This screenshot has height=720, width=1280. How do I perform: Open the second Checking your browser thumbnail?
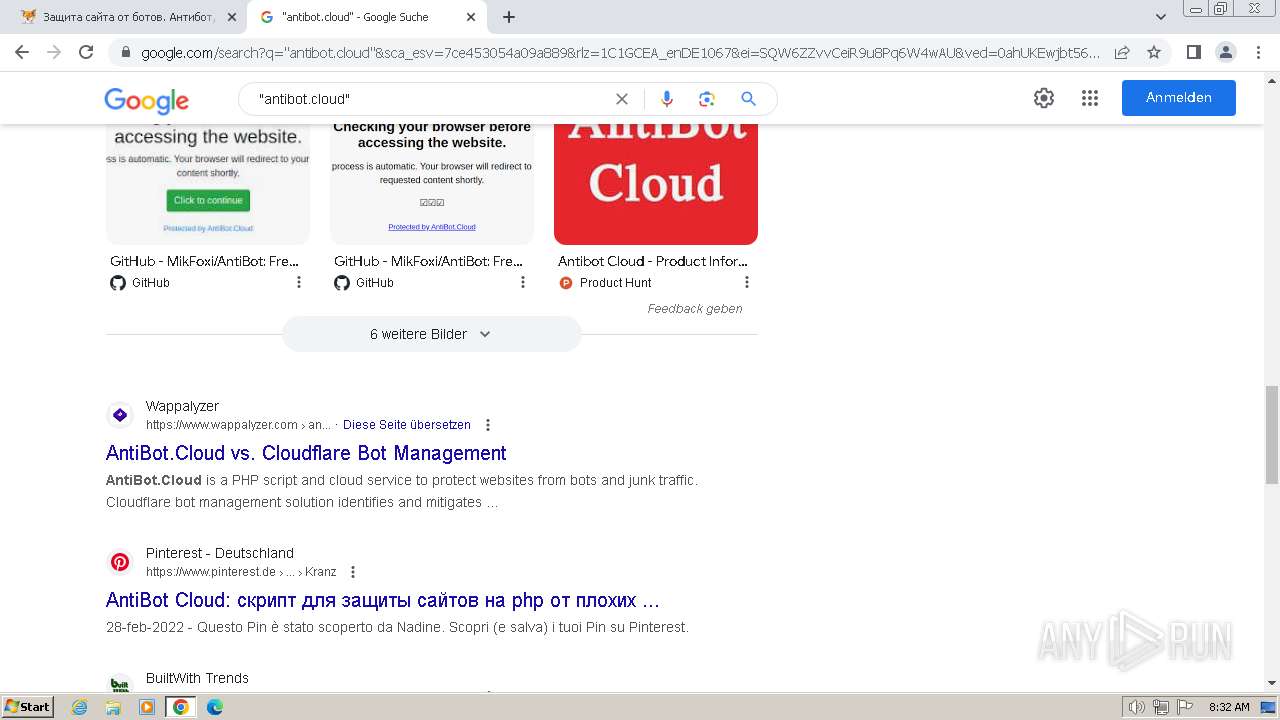coord(432,185)
